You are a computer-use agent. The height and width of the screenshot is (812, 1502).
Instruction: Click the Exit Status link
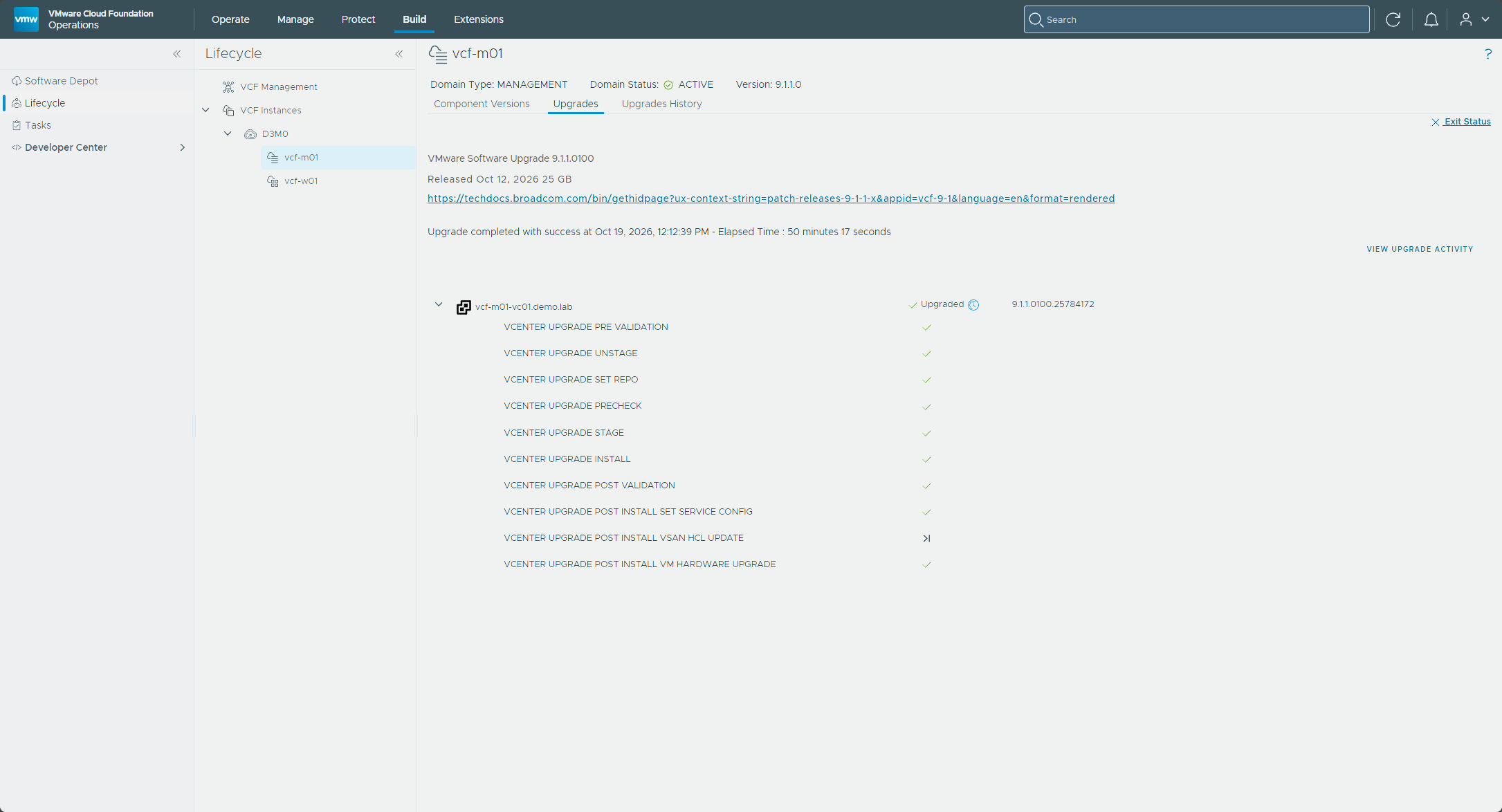coord(1461,122)
